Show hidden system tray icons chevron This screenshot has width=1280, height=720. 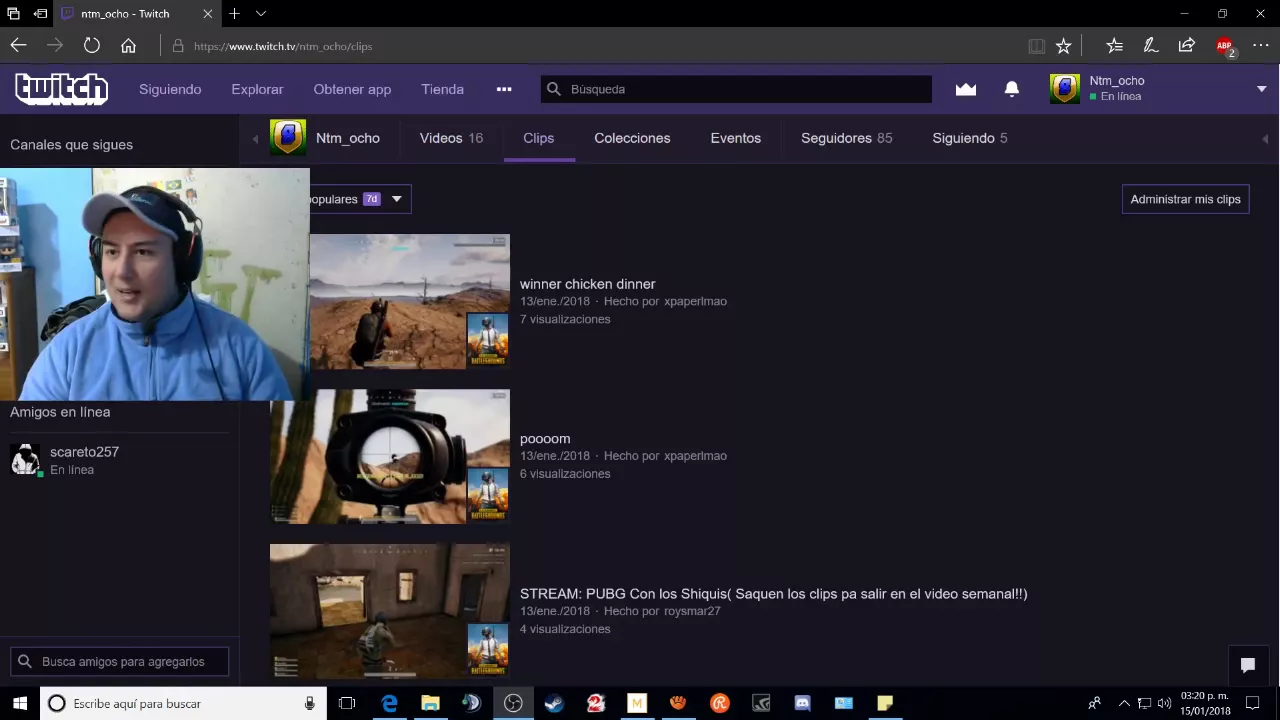(x=1123, y=703)
